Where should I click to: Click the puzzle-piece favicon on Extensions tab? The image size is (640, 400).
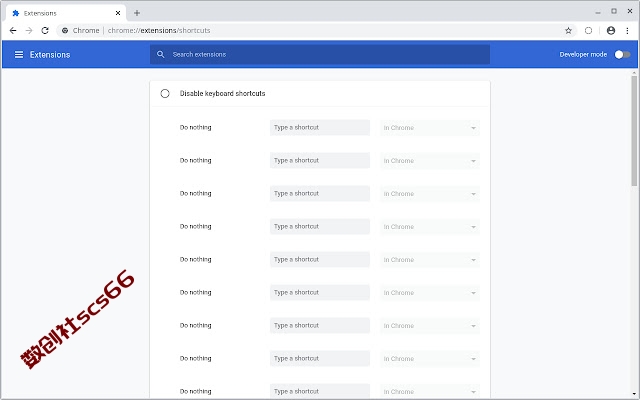click(16, 13)
